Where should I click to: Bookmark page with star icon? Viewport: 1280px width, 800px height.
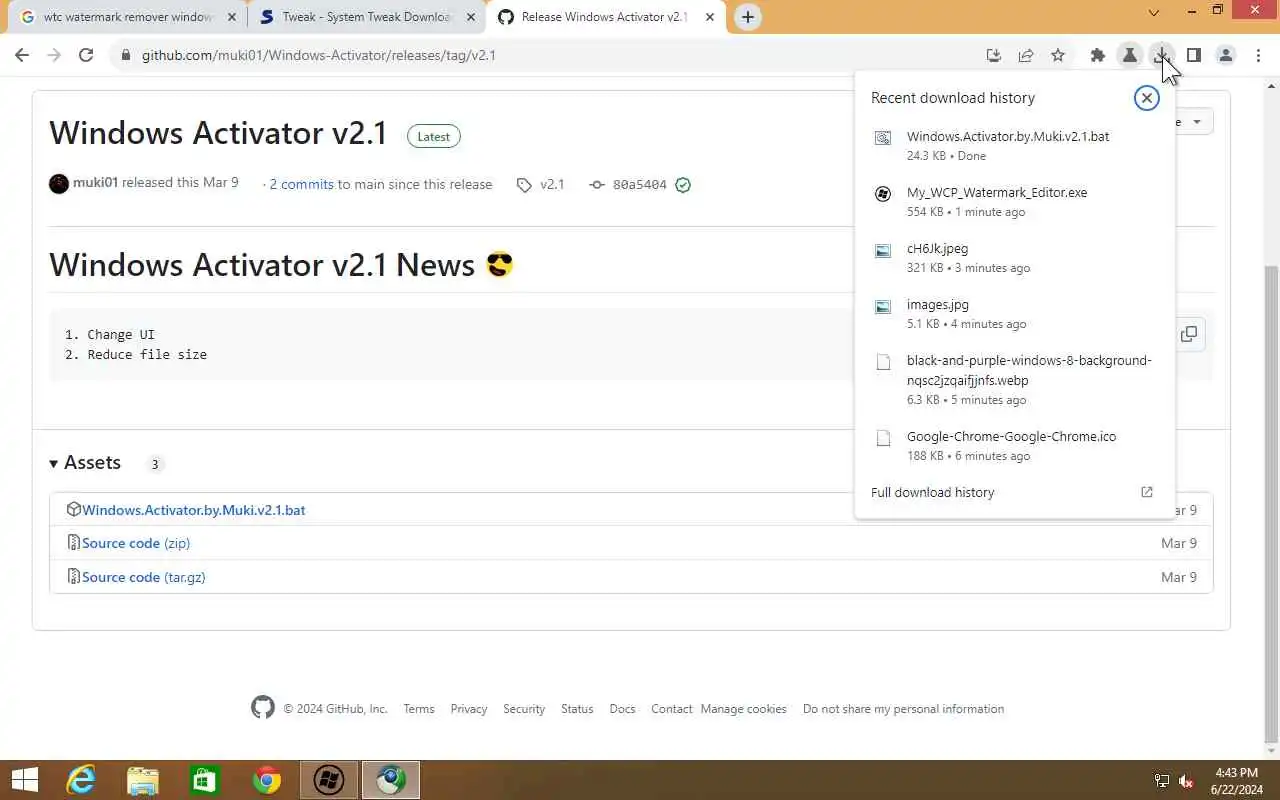[x=1058, y=55]
